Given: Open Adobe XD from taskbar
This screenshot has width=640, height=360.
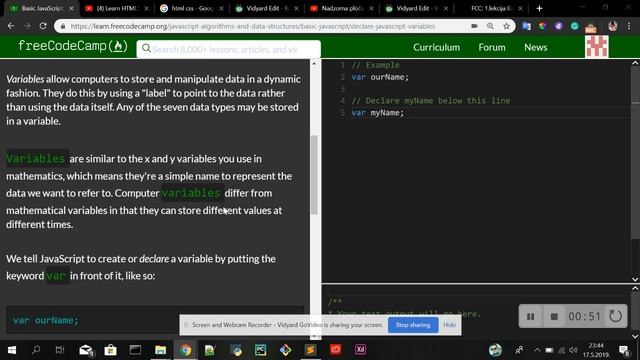Looking at the screenshot, I should [360, 350].
